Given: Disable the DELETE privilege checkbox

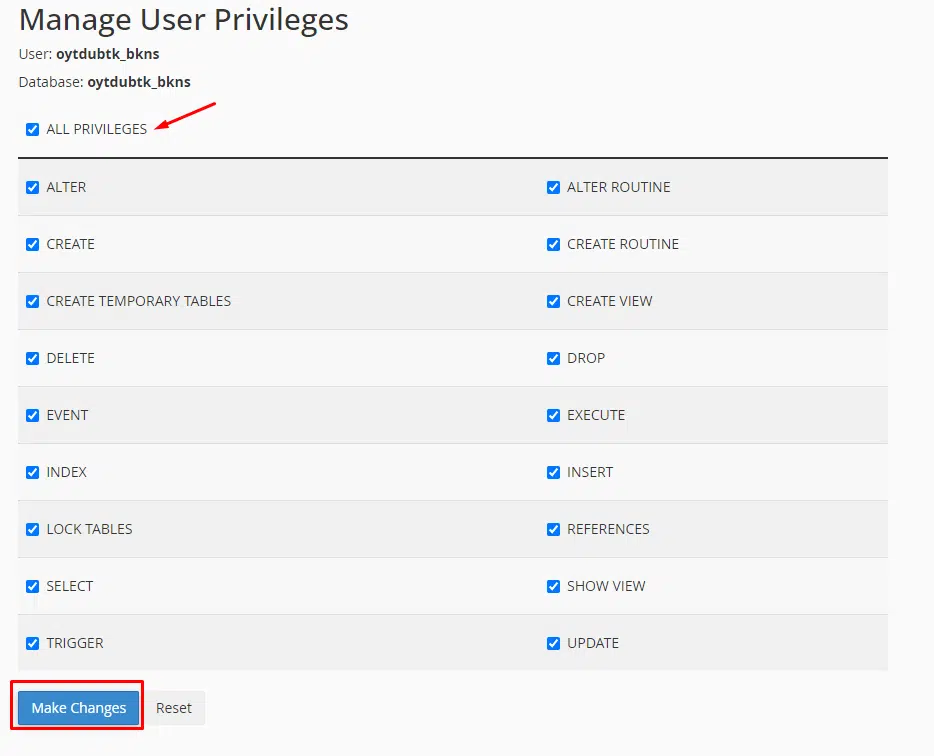Looking at the screenshot, I should click(33, 358).
